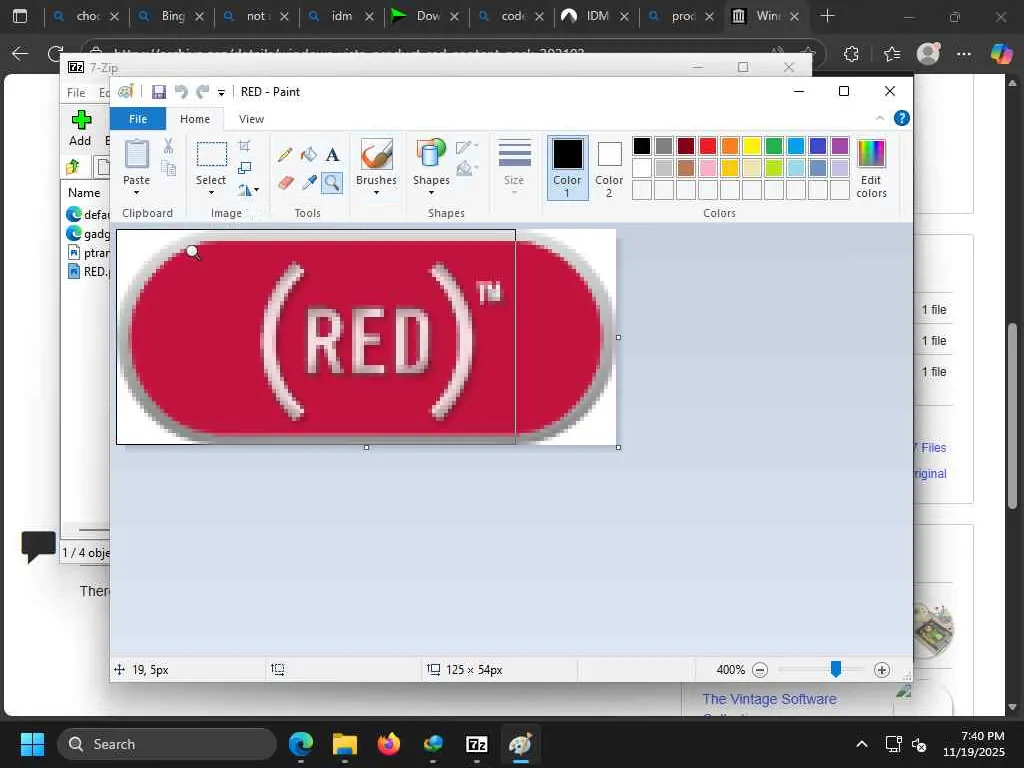Click the zoom in plus button
Image resolution: width=1024 pixels, height=768 pixels.
[x=881, y=670]
